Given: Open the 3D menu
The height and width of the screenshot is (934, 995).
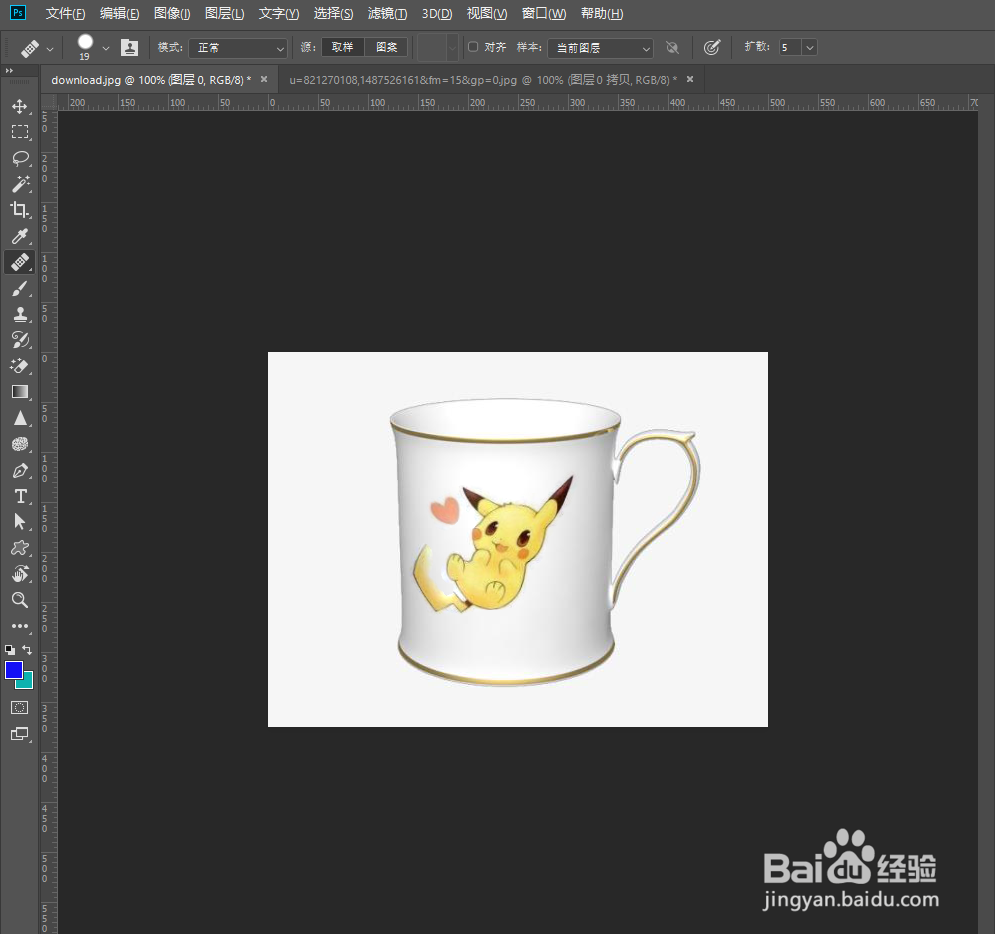Looking at the screenshot, I should coord(437,13).
